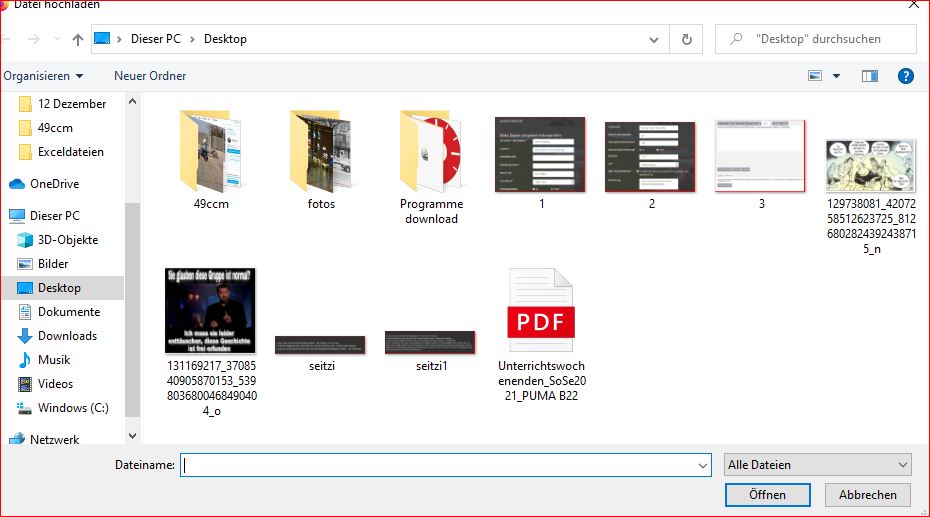
Task: Open the help question mark icon
Action: coord(906,76)
